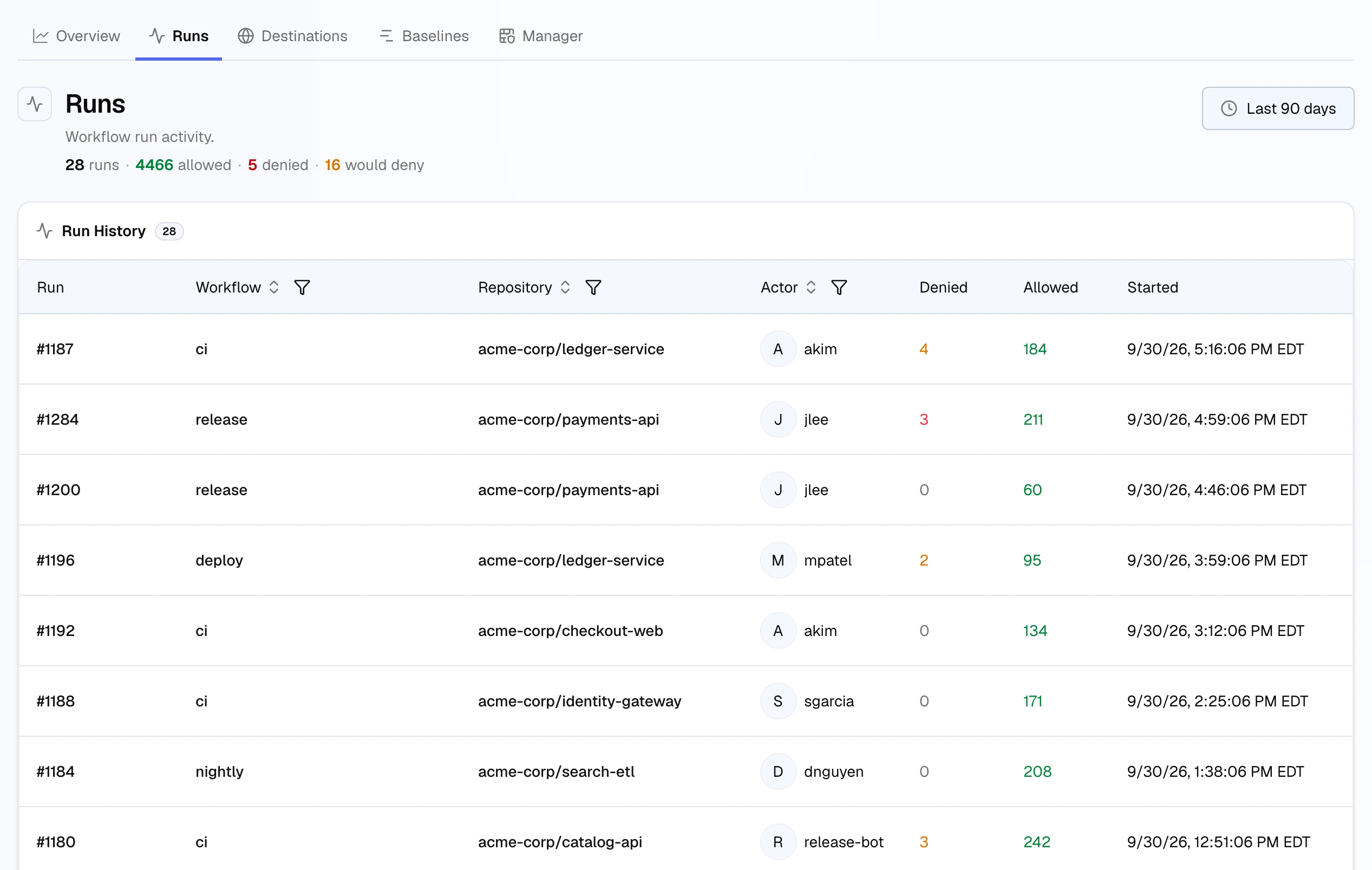Click the 16 would deny summary

(x=374, y=165)
